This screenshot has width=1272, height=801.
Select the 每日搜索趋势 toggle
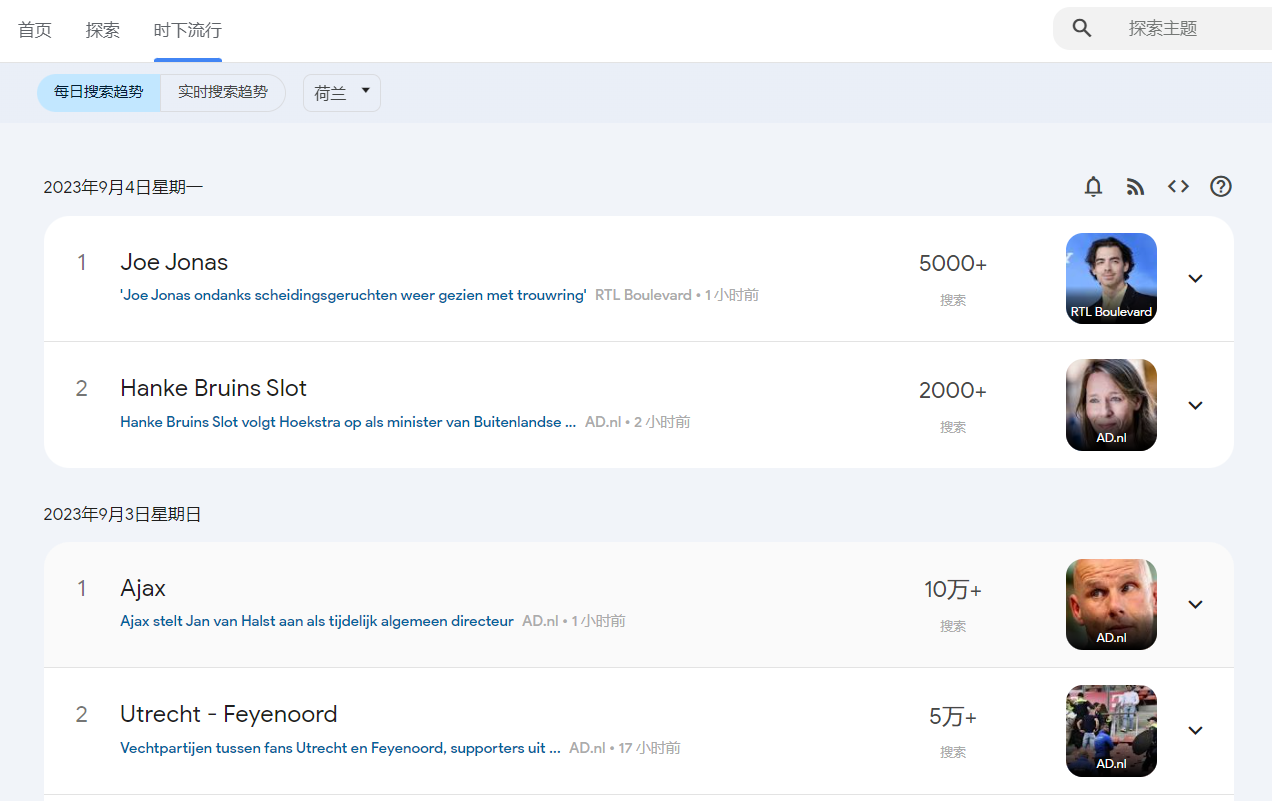[99, 92]
